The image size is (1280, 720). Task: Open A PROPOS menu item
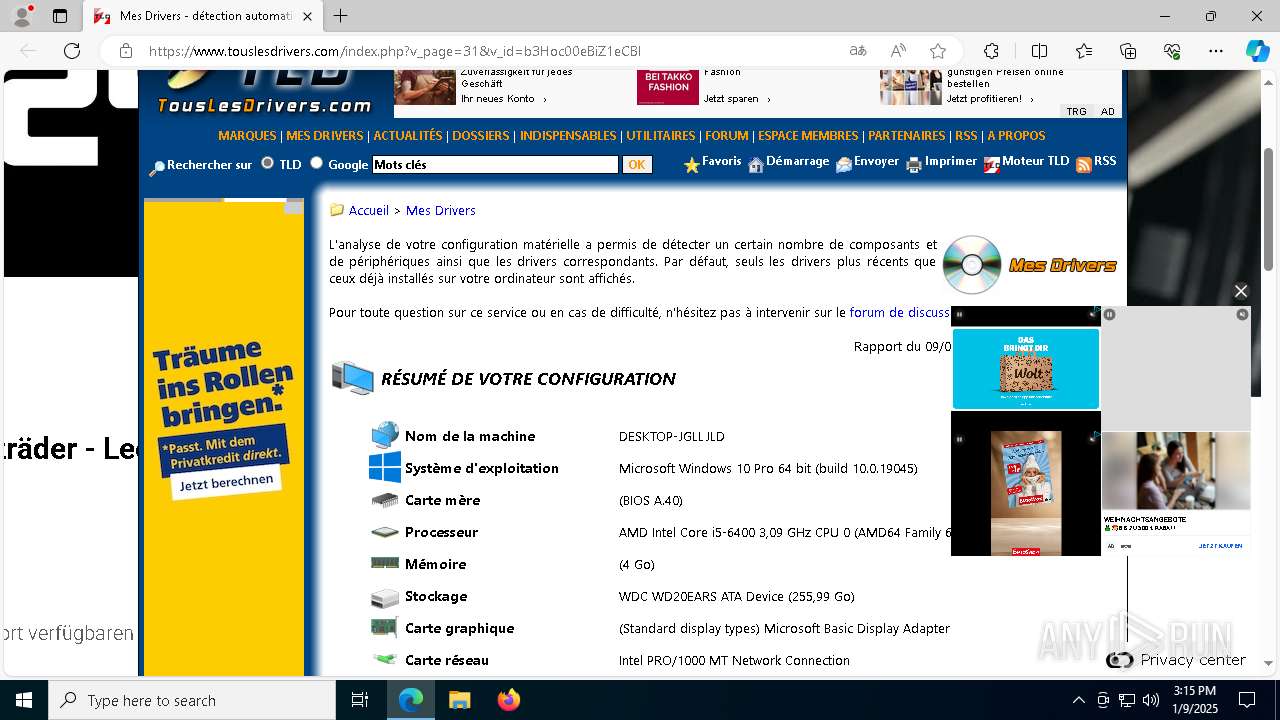pos(1016,136)
